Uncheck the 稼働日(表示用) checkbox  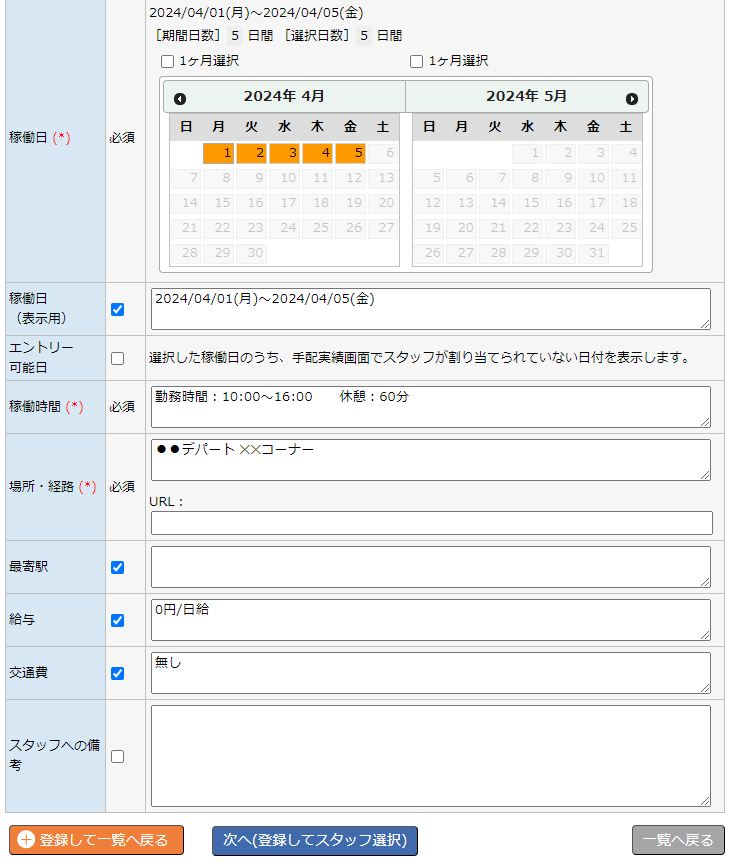coord(118,310)
